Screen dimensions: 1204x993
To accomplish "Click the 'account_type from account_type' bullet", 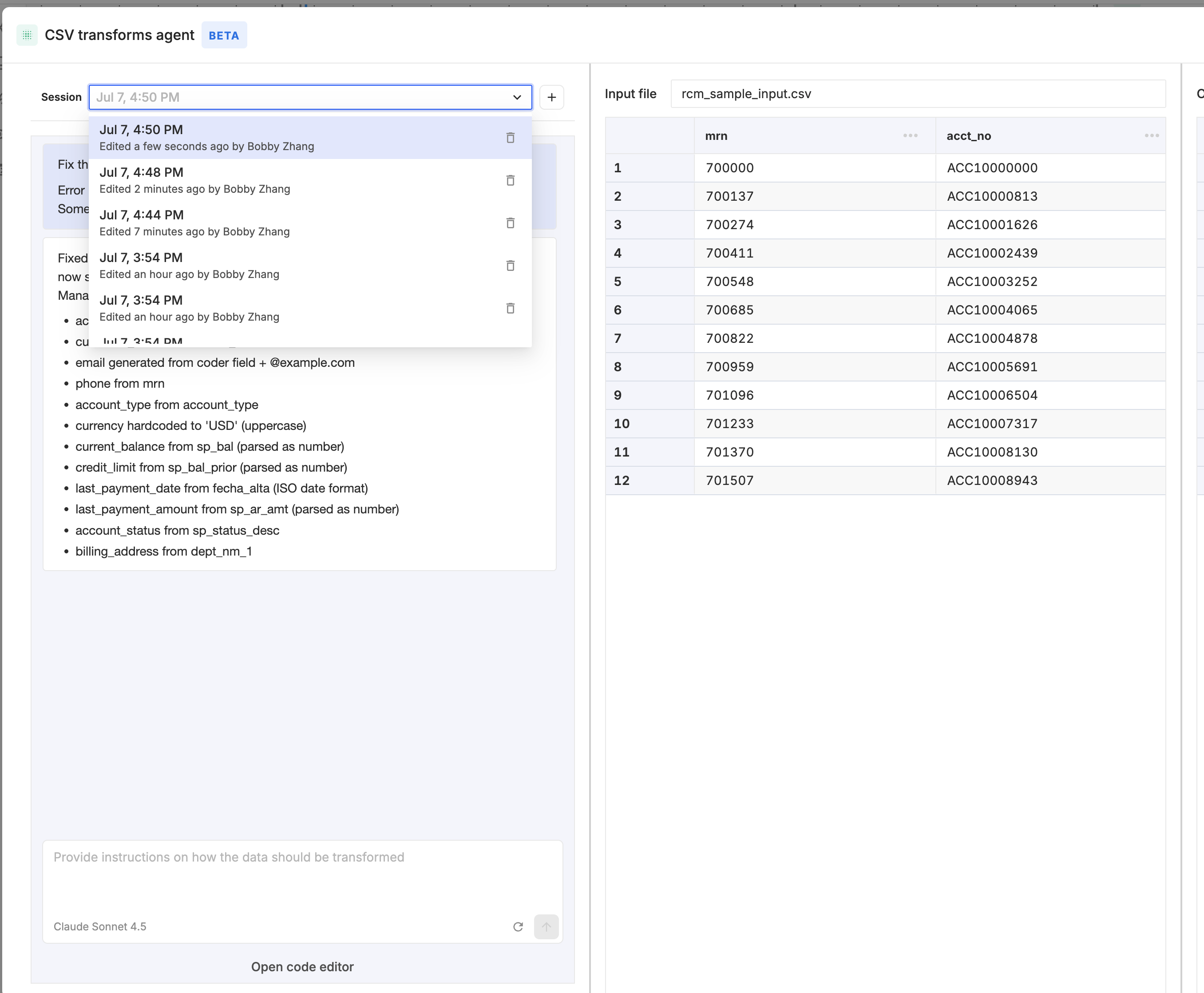I will pyautogui.click(x=167, y=405).
